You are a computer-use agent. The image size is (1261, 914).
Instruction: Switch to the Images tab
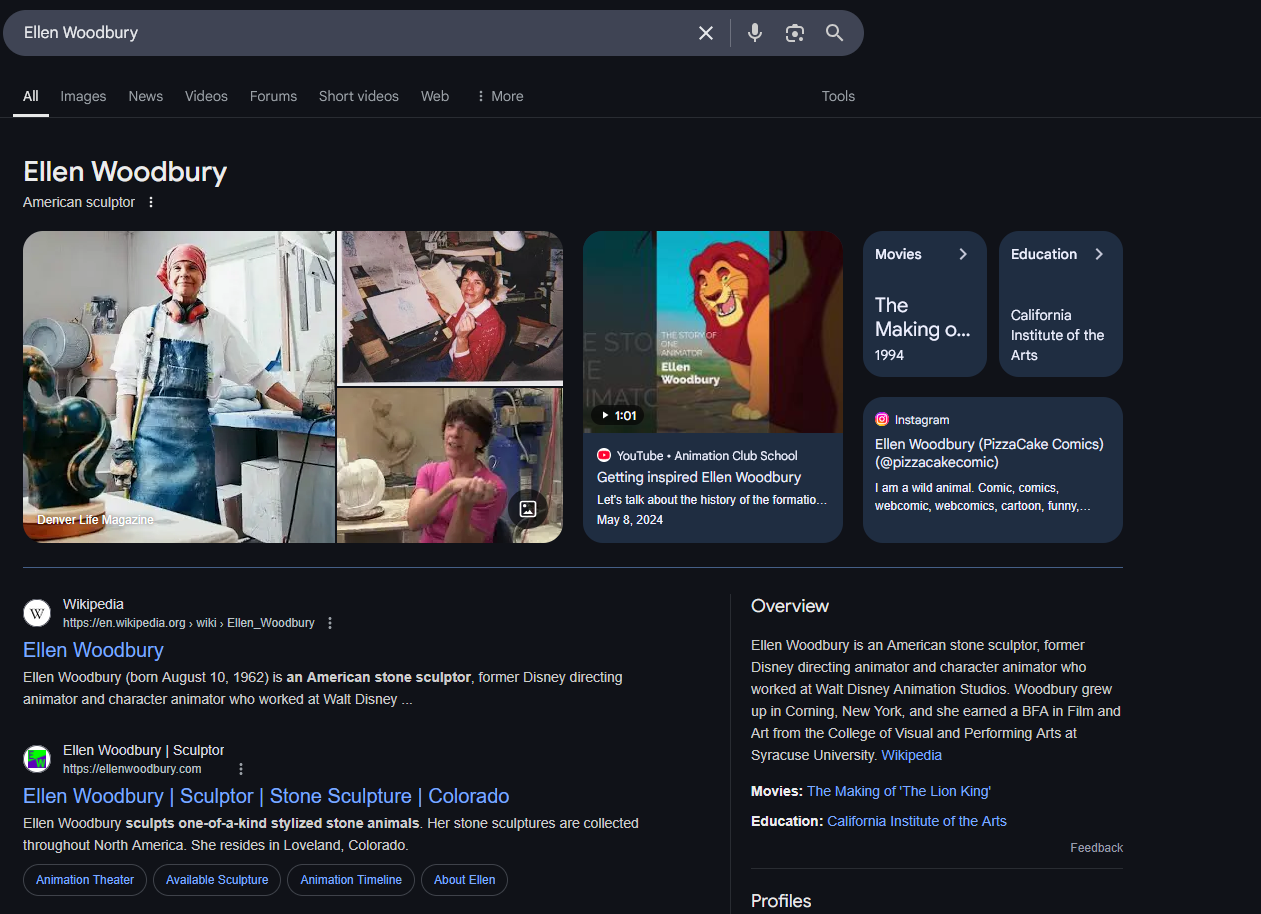point(83,96)
